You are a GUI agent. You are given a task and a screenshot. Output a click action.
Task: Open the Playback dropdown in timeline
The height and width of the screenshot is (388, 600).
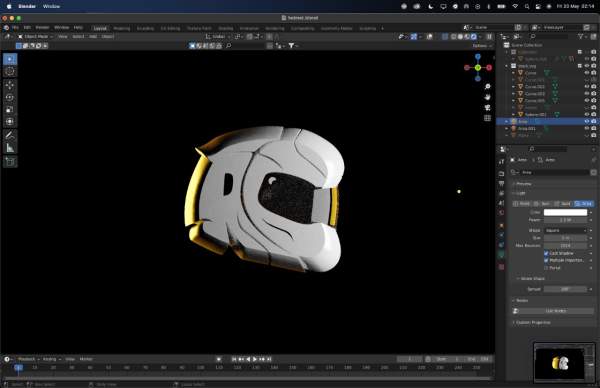tap(29, 359)
